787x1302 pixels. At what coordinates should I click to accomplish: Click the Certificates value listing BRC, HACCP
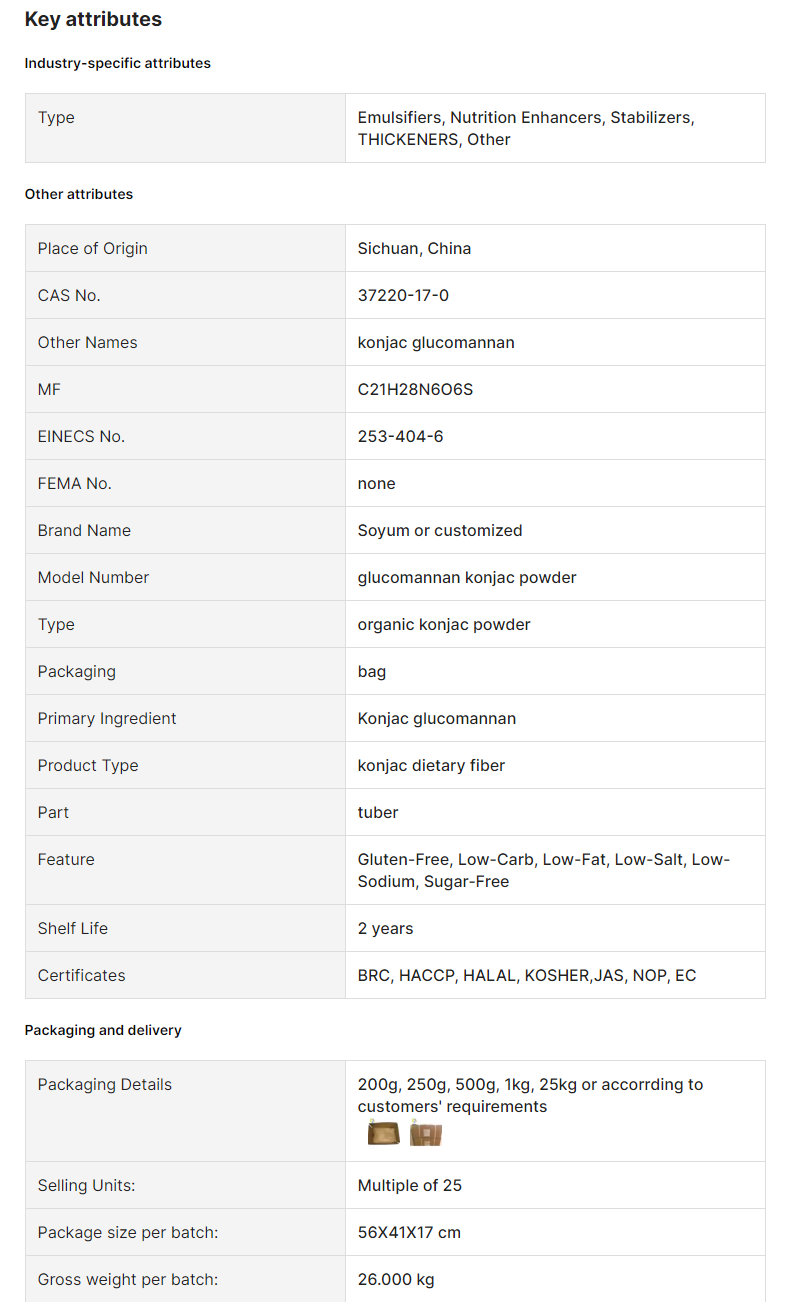(x=527, y=975)
